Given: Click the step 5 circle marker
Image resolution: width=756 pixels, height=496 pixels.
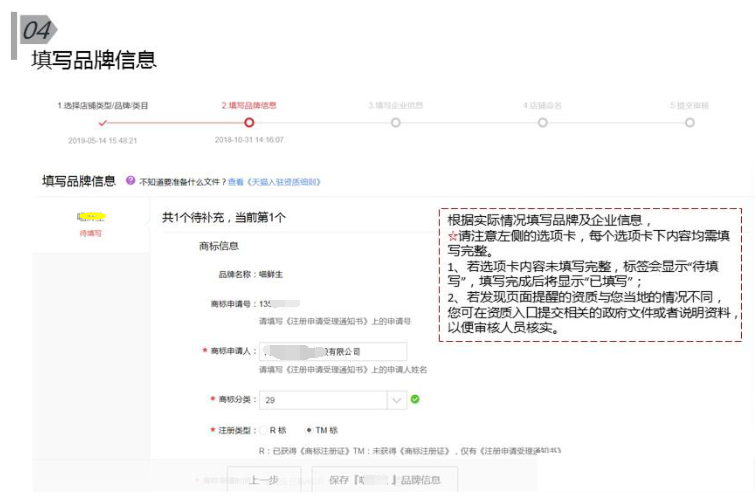Looking at the screenshot, I should [x=689, y=122].
